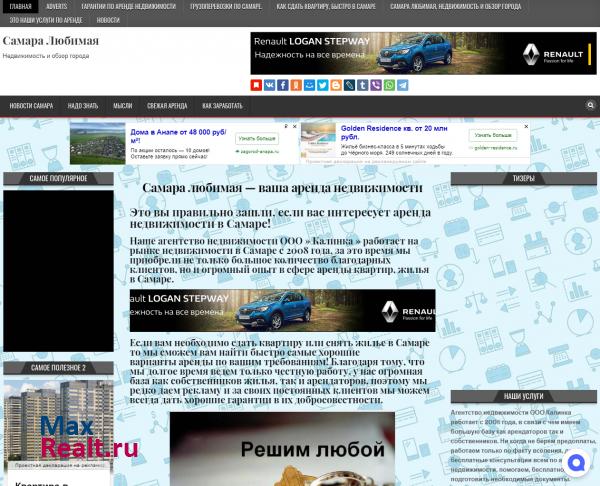Image resolution: width=600 pixels, height=486 pixels.
Task: Open the ADVERTS menu item
Action: tap(57, 7)
